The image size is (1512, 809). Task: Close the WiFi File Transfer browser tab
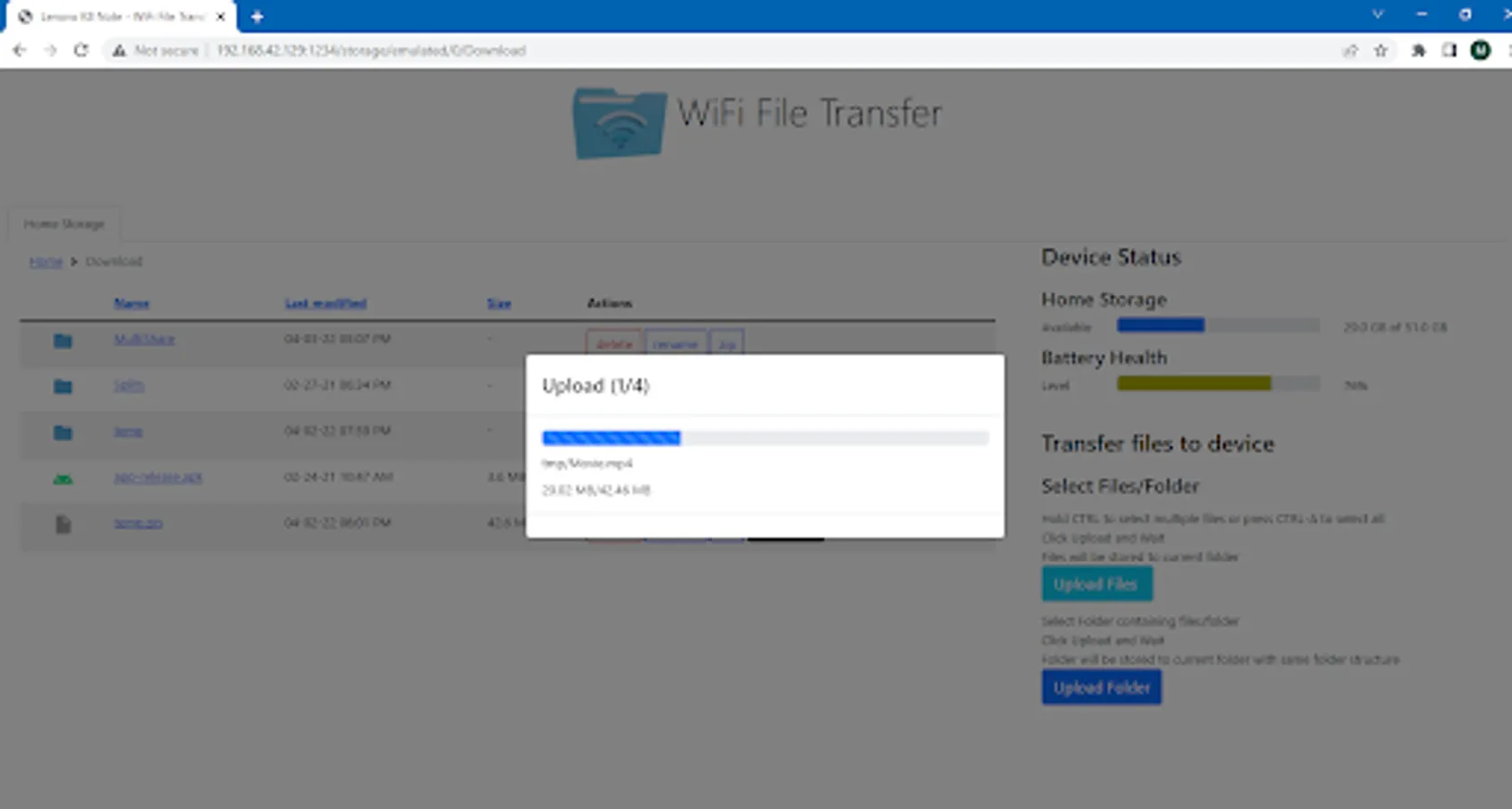point(220,16)
